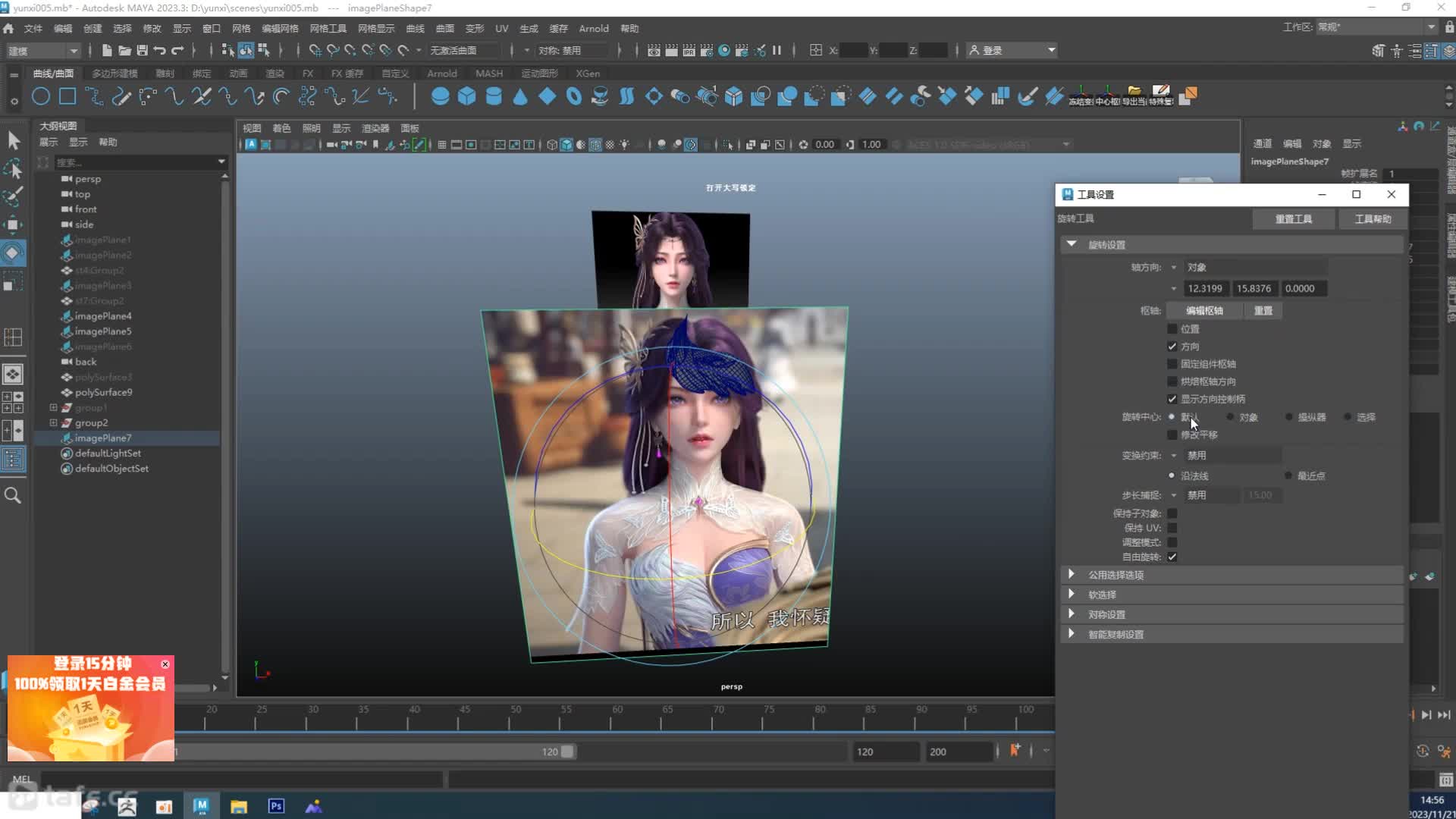Create a NURBS cylinder from the shelf
This screenshot has height=819, width=1456.
pos(494,96)
